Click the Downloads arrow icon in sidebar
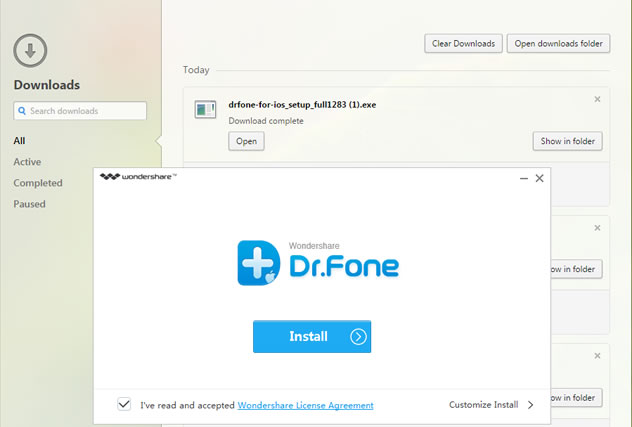Screen dimensions: 632x427 (x=31, y=51)
